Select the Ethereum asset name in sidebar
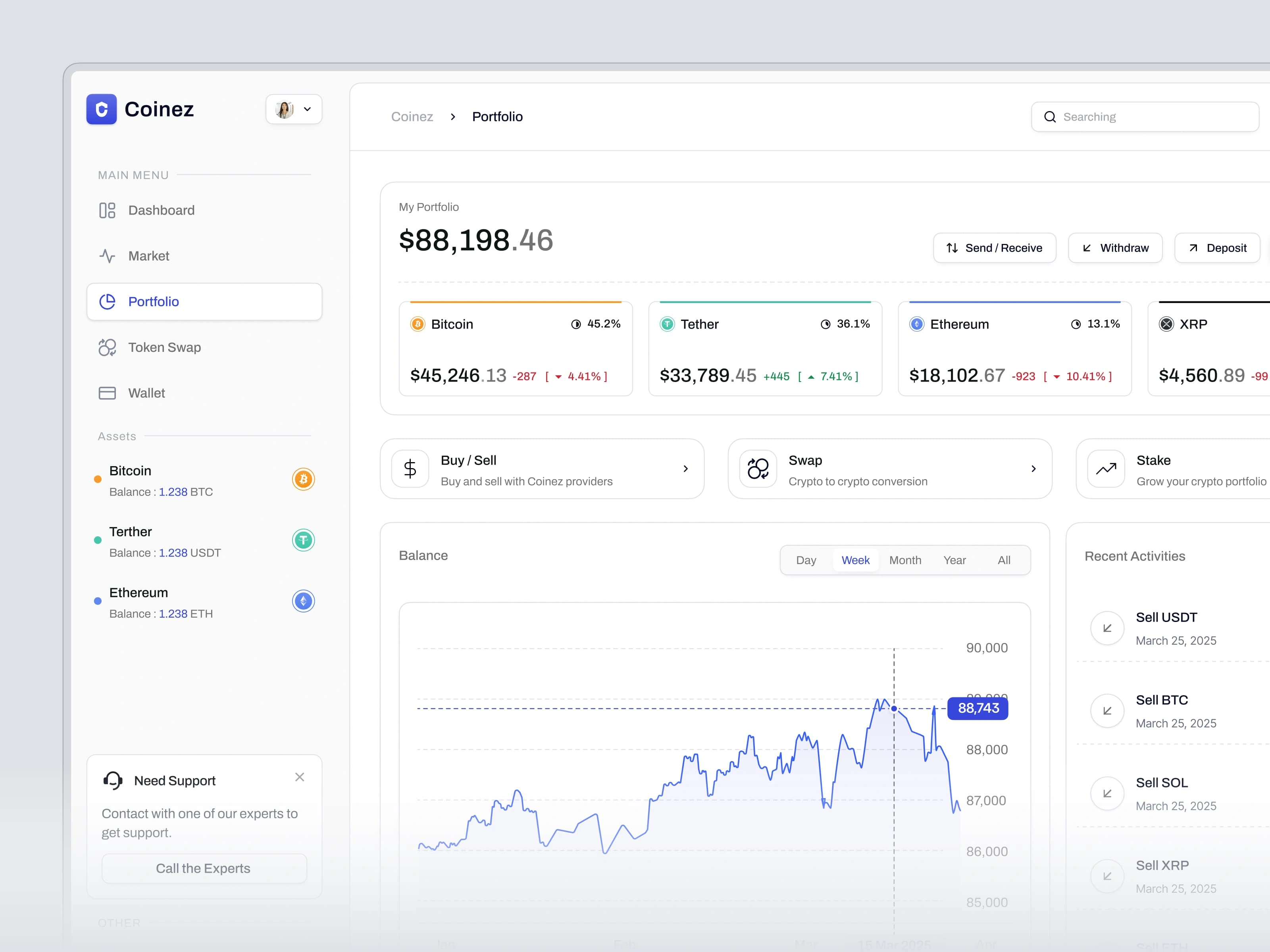This screenshot has width=1270, height=952. click(139, 593)
